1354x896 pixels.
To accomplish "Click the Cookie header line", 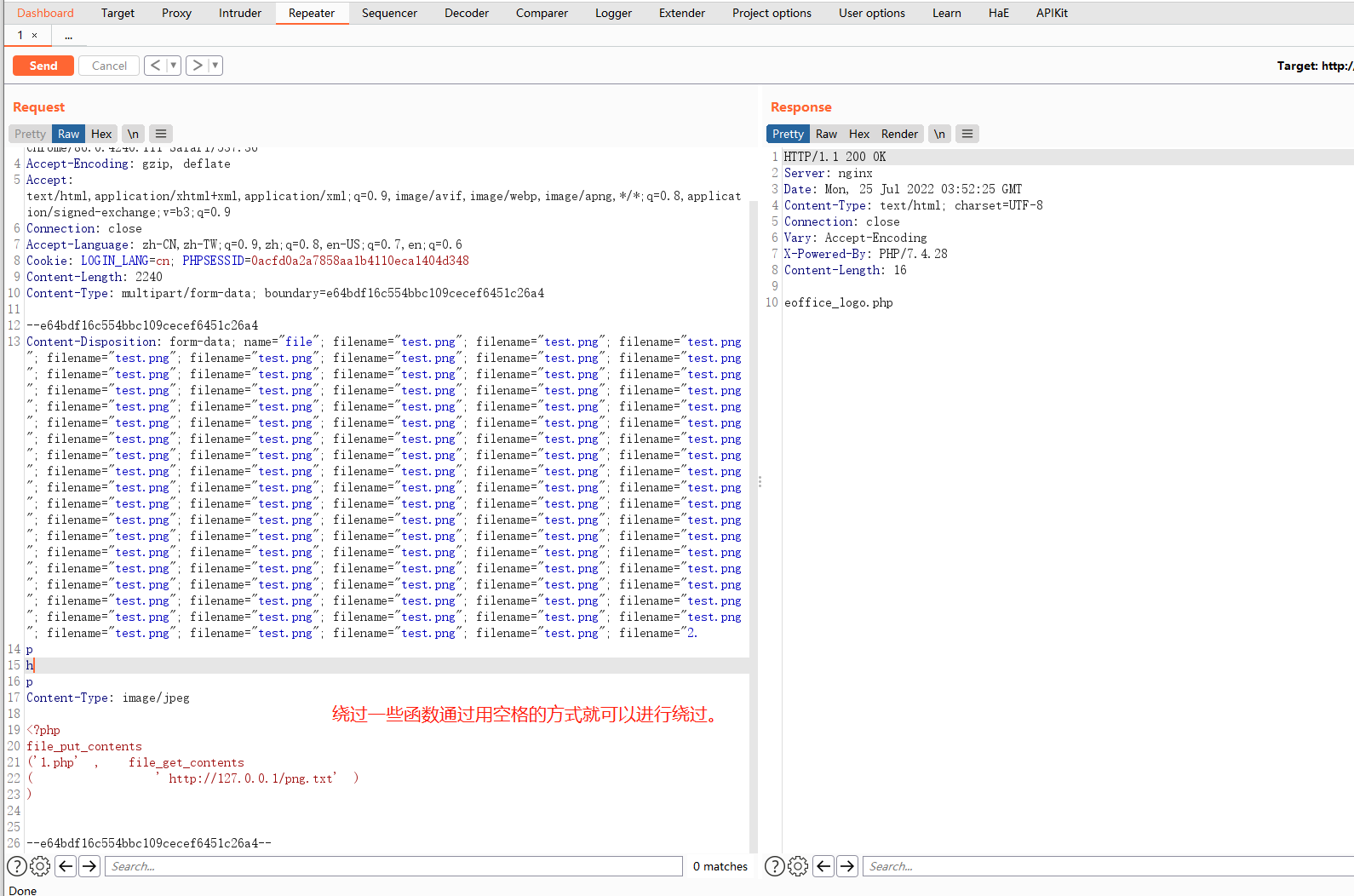I will (x=248, y=261).
